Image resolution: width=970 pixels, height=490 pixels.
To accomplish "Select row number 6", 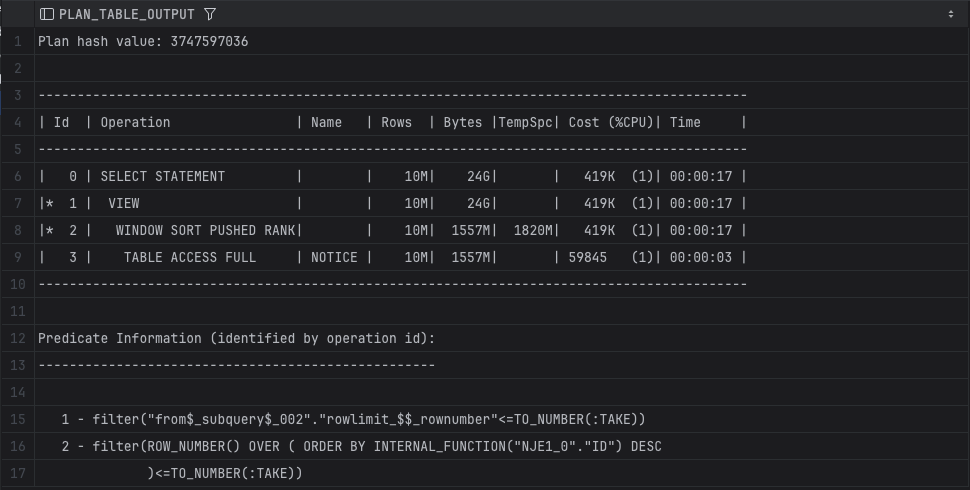I will 17,176.
